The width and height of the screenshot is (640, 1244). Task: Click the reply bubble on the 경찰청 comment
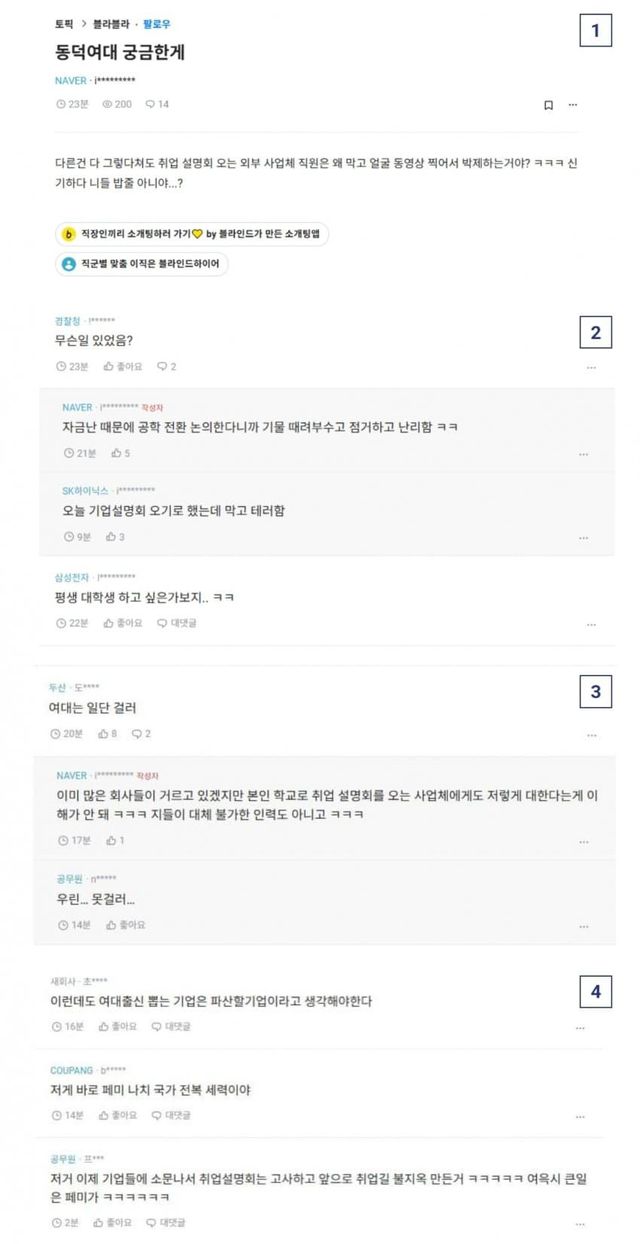(161, 367)
